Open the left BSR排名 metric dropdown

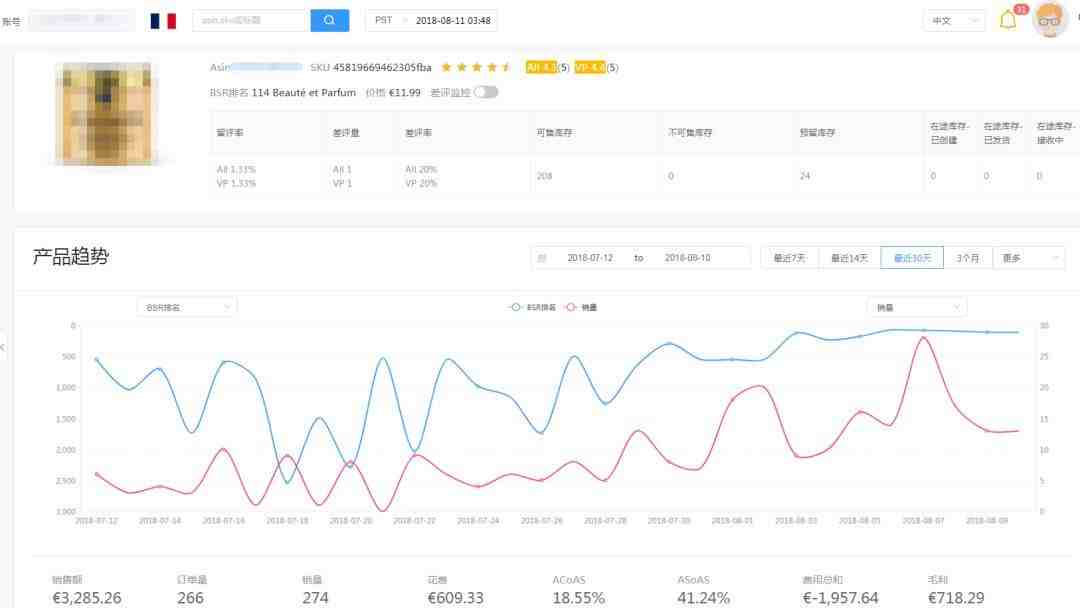pos(187,307)
